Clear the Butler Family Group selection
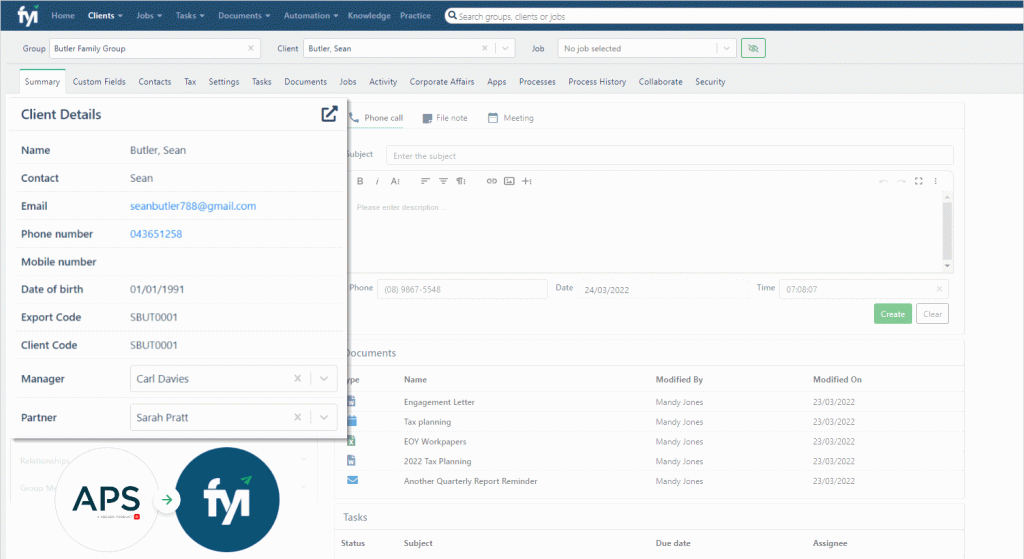The height and width of the screenshot is (559, 1024). [251, 48]
